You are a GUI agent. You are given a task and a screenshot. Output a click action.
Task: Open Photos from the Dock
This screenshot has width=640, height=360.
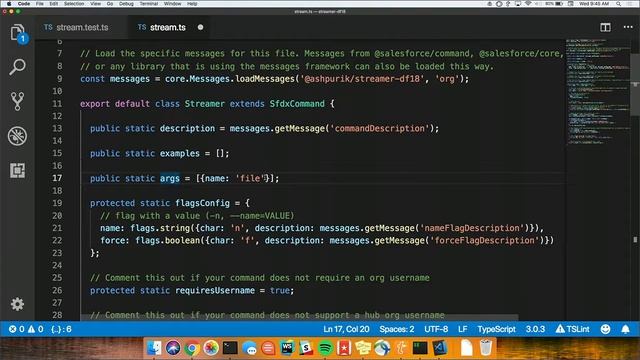[x=211, y=348]
